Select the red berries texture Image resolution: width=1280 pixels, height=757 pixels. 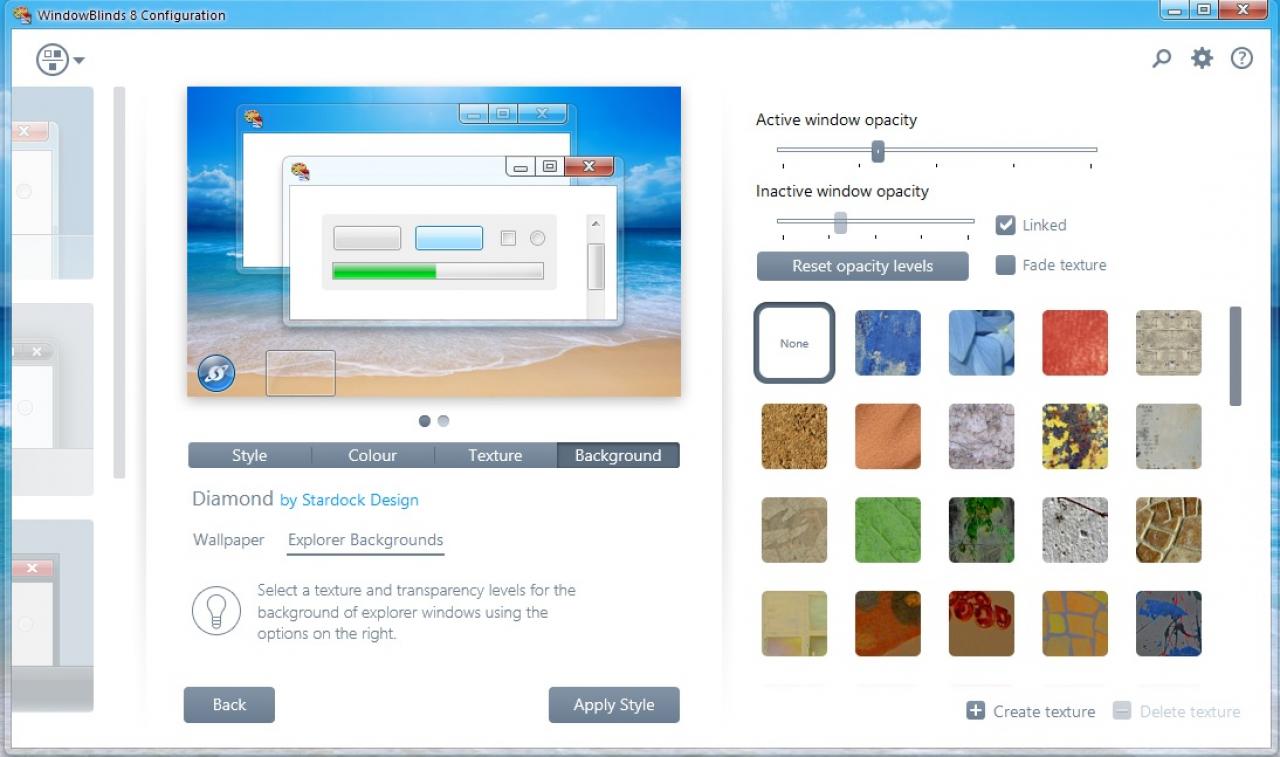click(981, 623)
